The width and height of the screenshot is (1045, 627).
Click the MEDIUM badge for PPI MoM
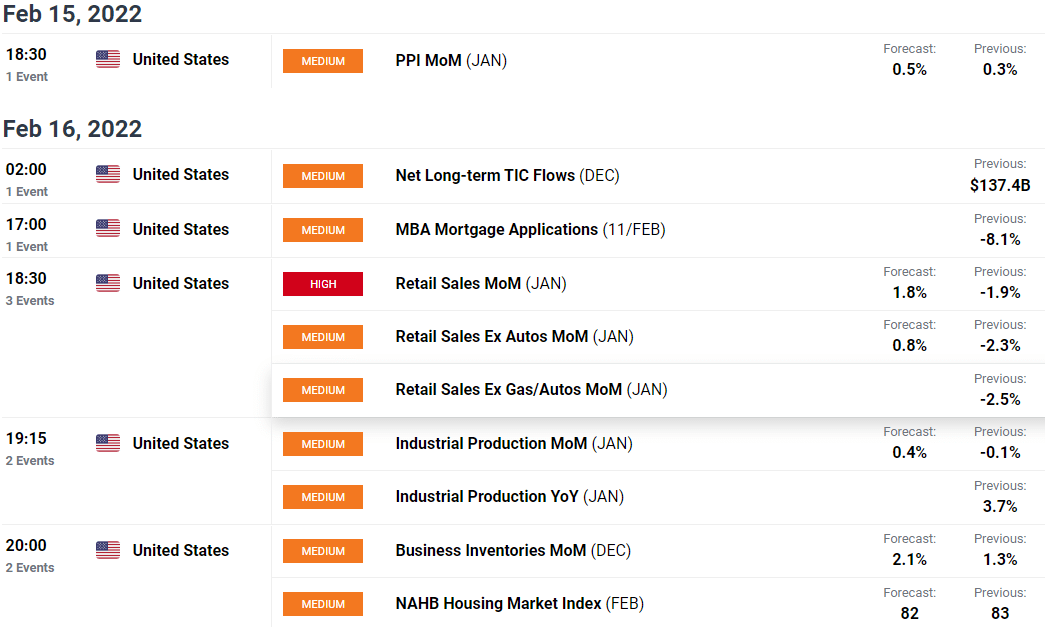point(323,61)
